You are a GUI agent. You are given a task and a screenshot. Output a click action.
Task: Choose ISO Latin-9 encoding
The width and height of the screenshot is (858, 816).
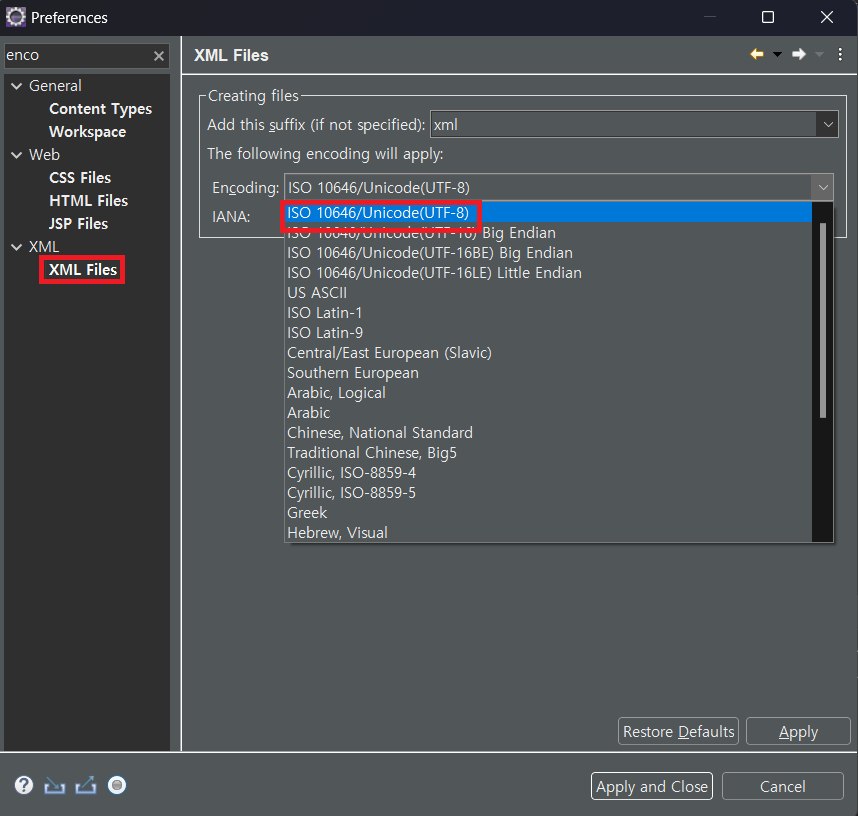pyautogui.click(x=548, y=333)
